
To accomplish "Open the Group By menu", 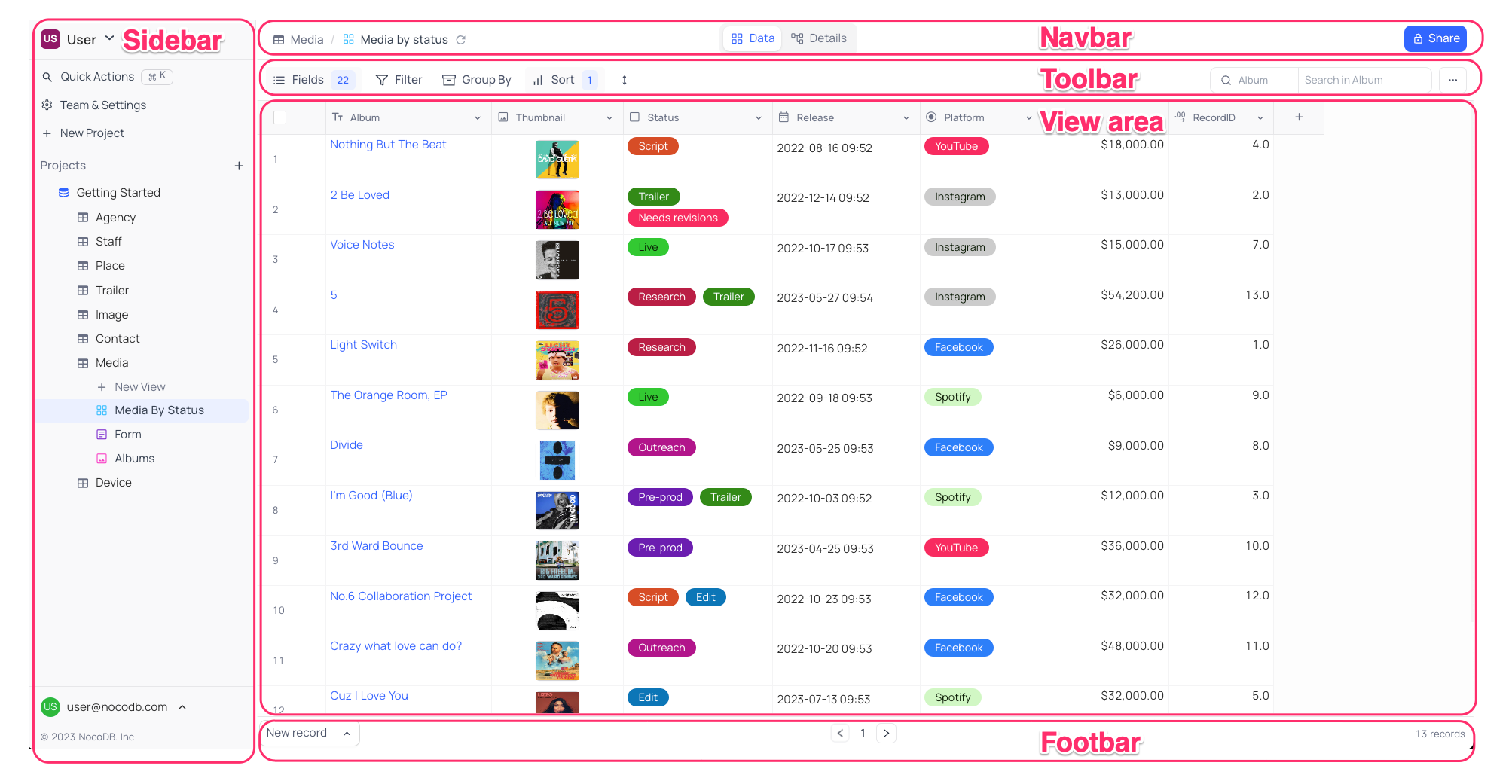I will tap(476, 80).
